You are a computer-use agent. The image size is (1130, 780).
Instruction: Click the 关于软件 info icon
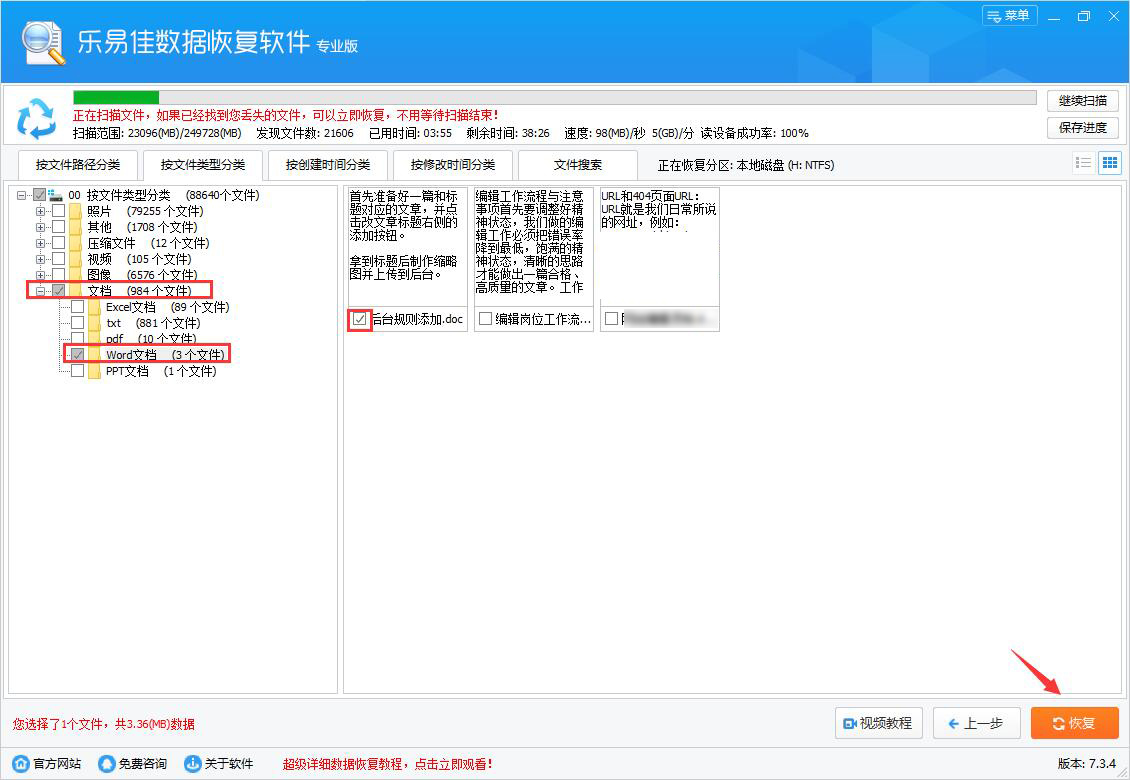click(193, 763)
